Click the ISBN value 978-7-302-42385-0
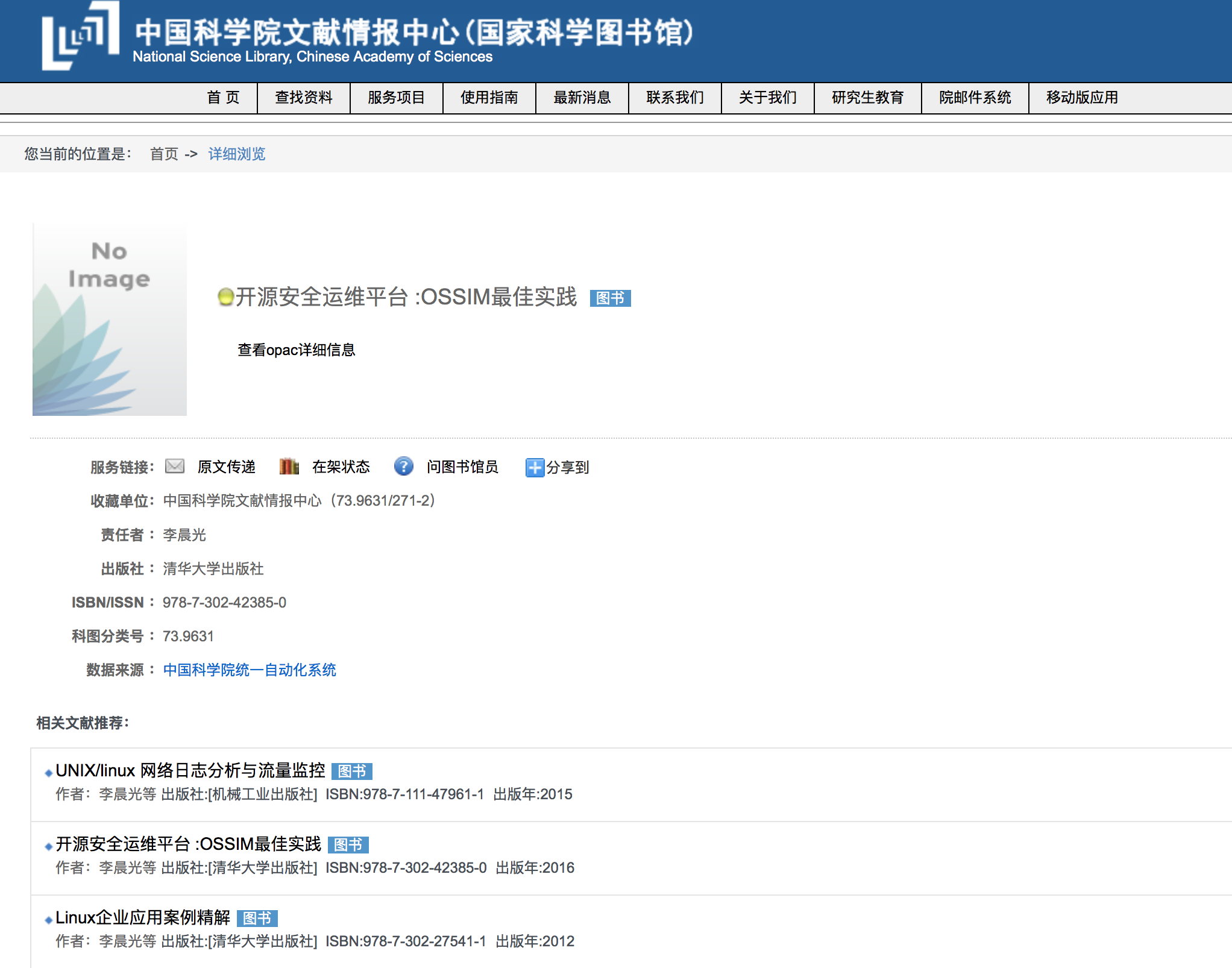The width and height of the screenshot is (1232, 968). (224, 603)
